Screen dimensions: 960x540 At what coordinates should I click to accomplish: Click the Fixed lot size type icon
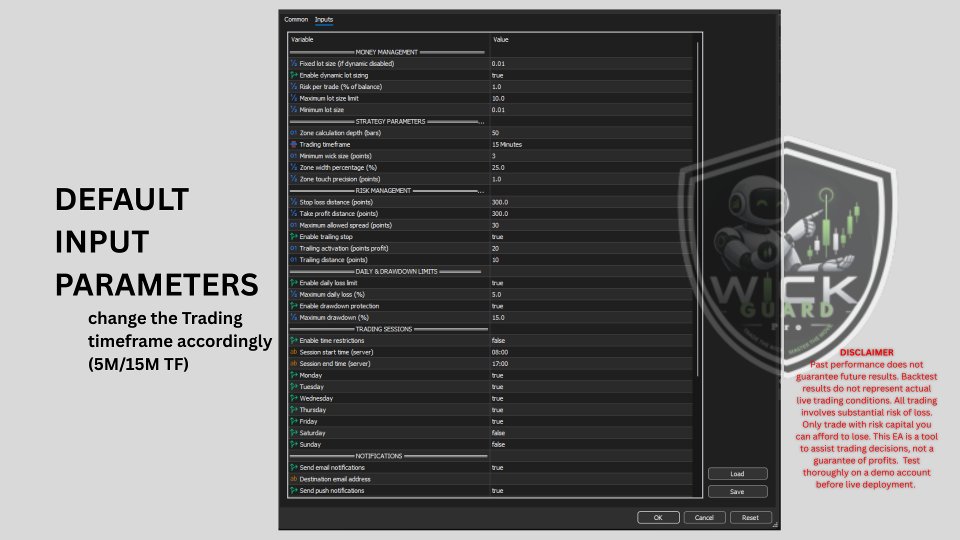[x=294, y=64]
